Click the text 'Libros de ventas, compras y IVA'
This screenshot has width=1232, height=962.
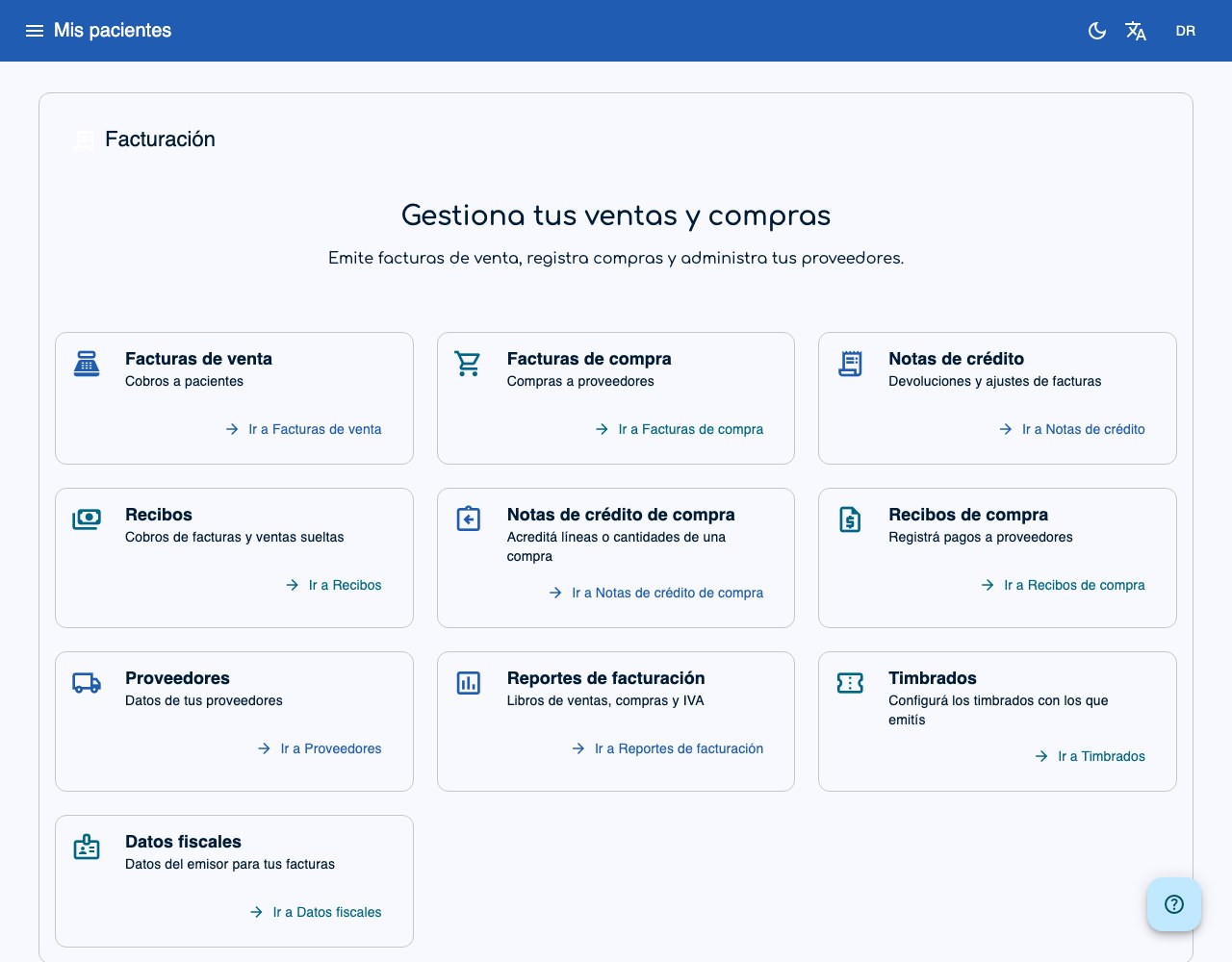tap(605, 700)
